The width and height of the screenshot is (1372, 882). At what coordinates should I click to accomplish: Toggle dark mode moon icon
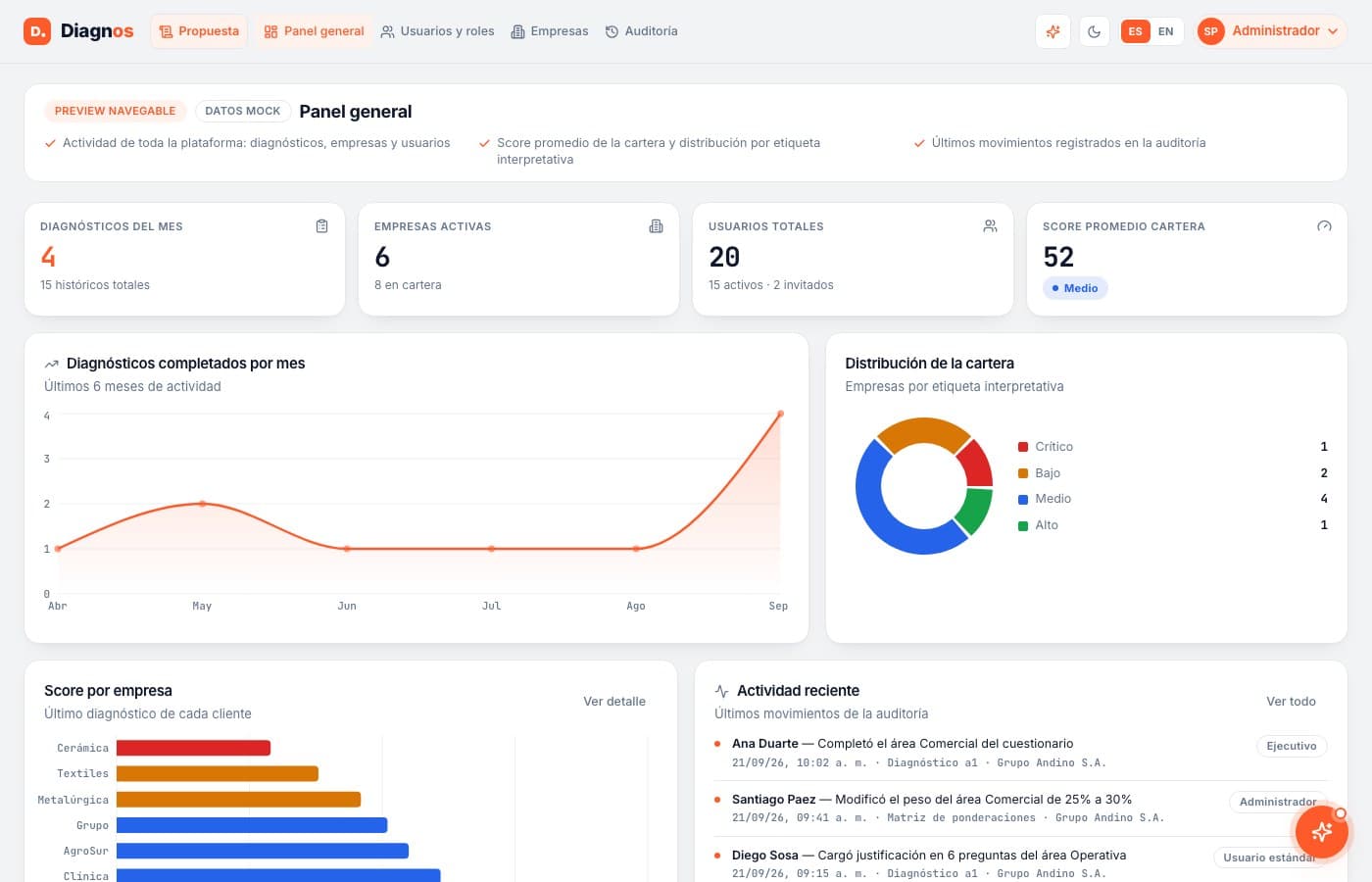[1095, 31]
